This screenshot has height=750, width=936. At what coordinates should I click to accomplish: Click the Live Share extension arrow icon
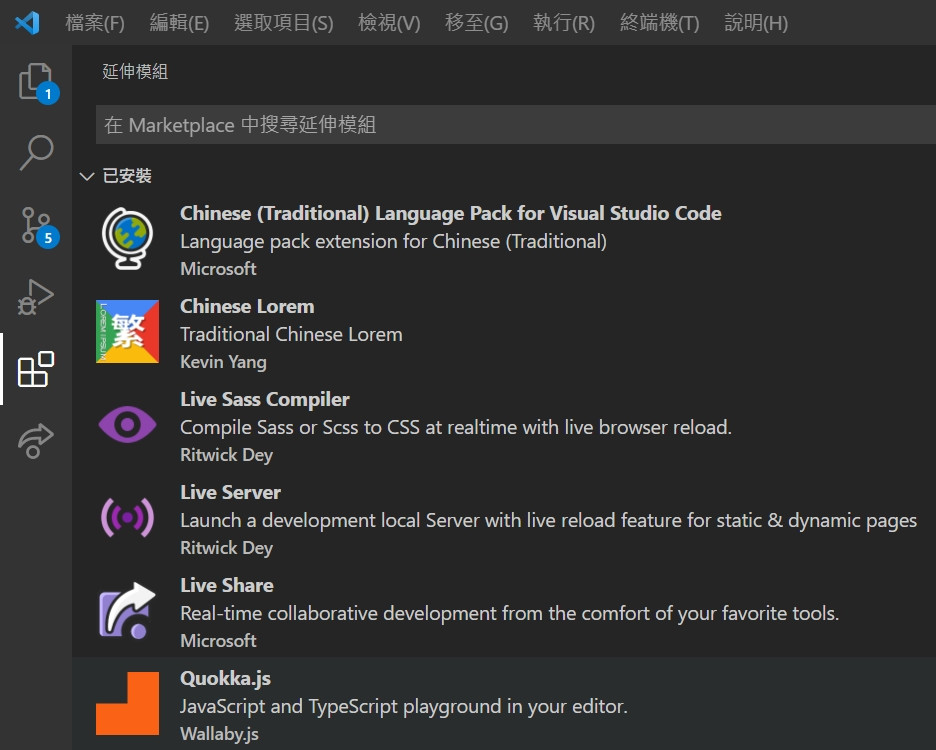point(127,610)
